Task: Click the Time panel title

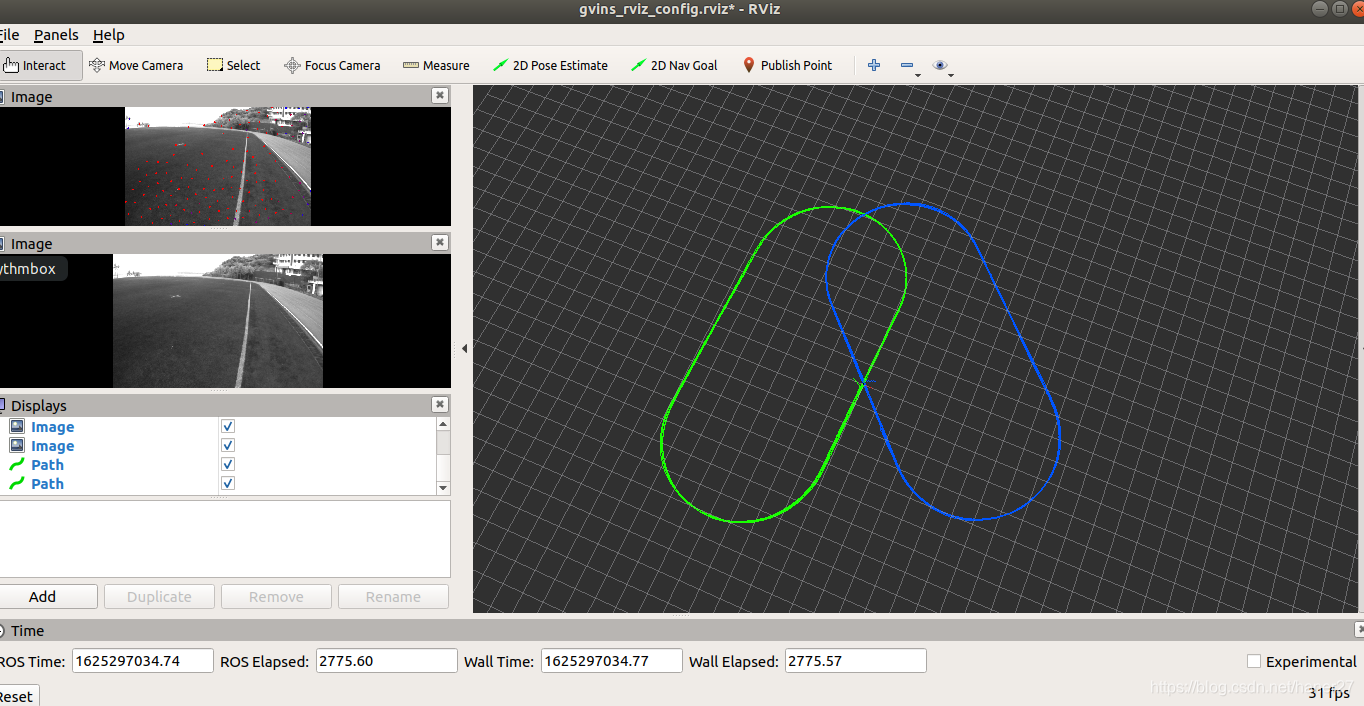Action: [28, 630]
